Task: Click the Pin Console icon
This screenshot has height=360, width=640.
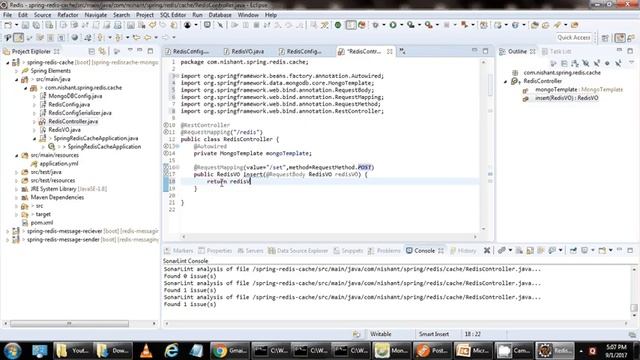Action: [x=573, y=250]
